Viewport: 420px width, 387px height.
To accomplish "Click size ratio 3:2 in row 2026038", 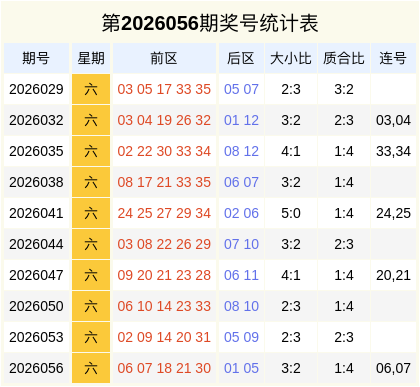I will point(291,182).
